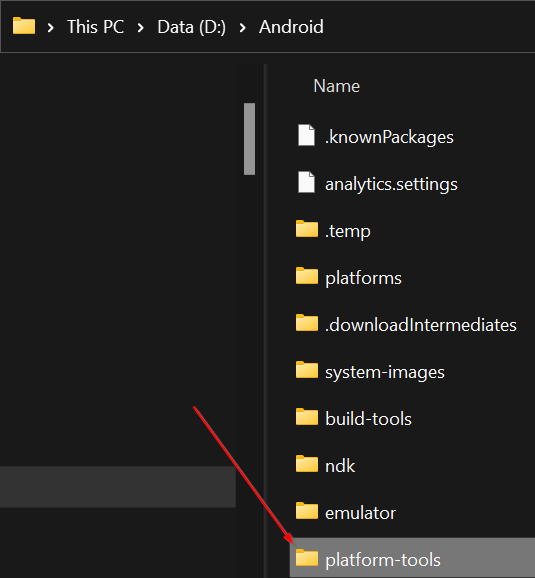The height and width of the screenshot is (578, 535).
Task: Select the highlighted item in navigation pane
Action: 118,487
